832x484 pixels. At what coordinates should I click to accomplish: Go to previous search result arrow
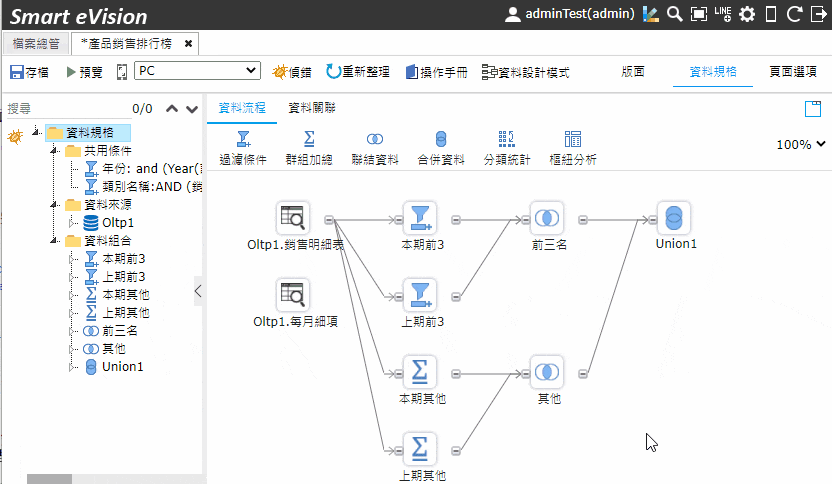tap(172, 109)
